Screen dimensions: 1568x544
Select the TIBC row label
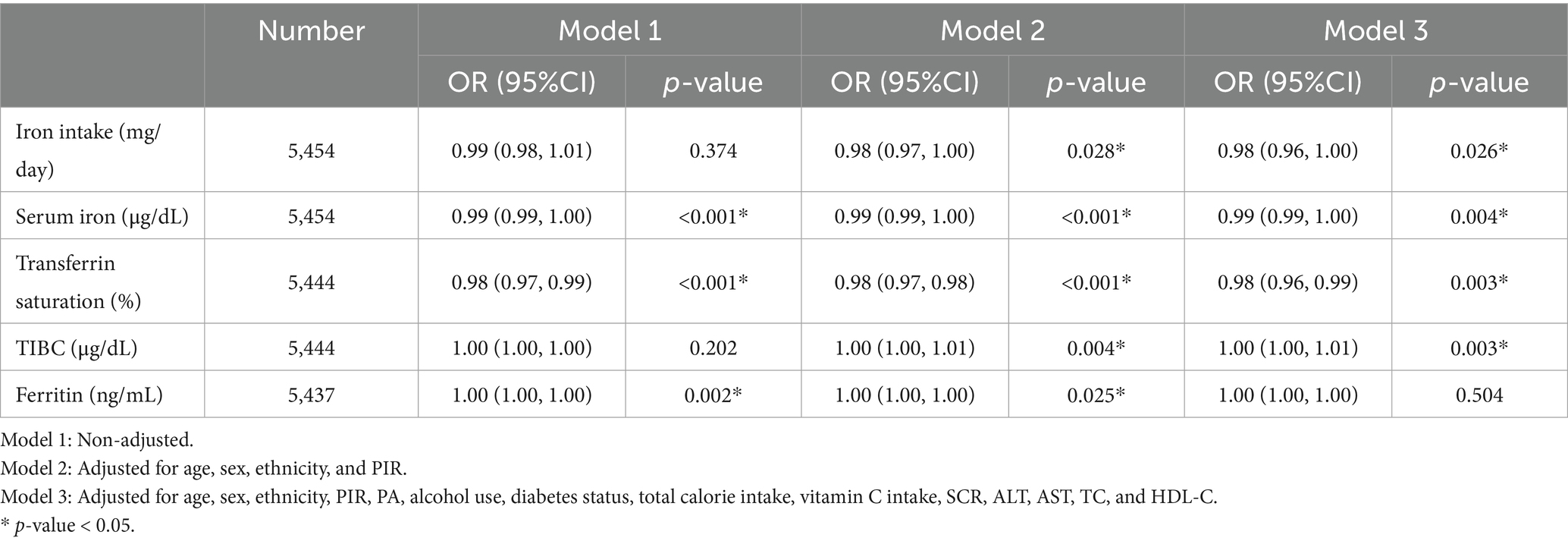[77, 348]
